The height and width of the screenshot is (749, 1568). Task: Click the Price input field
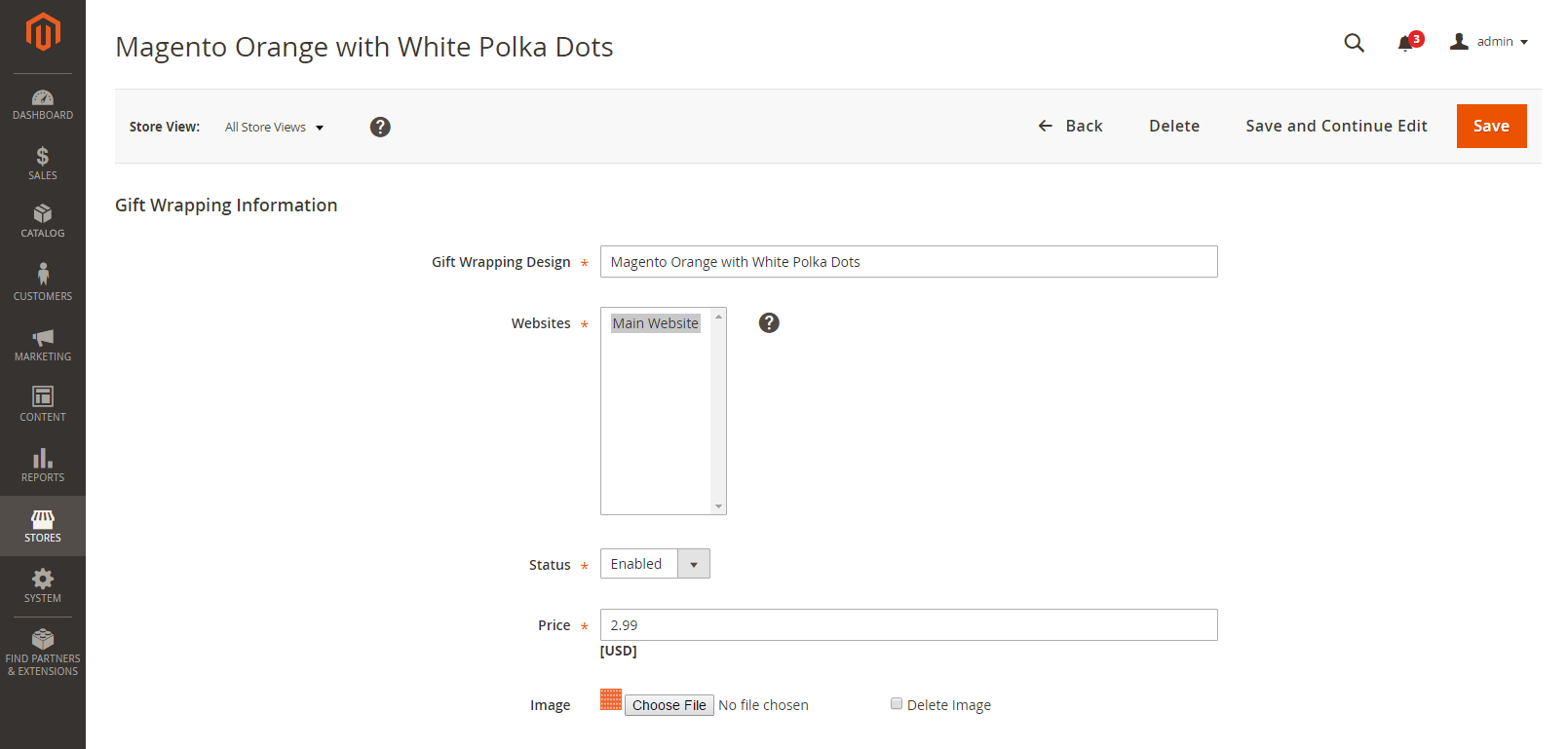point(908,625)
